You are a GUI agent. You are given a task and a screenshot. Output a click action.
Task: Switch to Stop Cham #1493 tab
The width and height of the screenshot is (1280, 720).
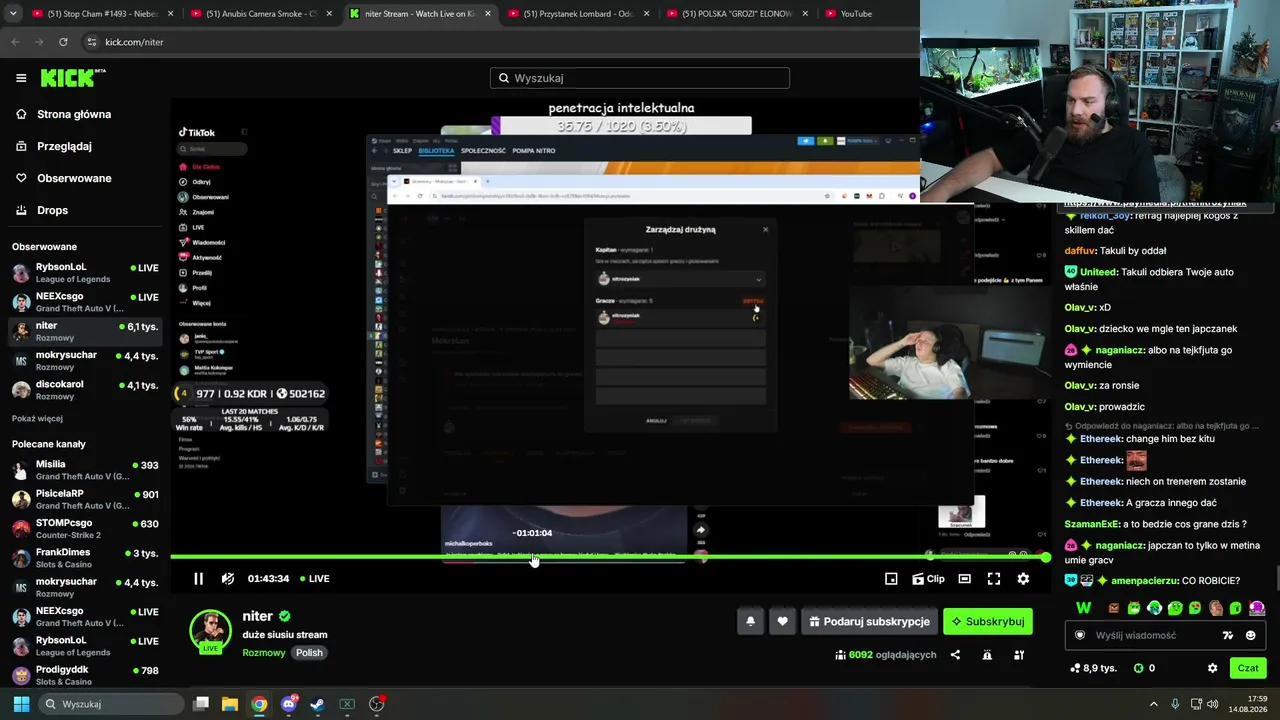pos(103,14)
